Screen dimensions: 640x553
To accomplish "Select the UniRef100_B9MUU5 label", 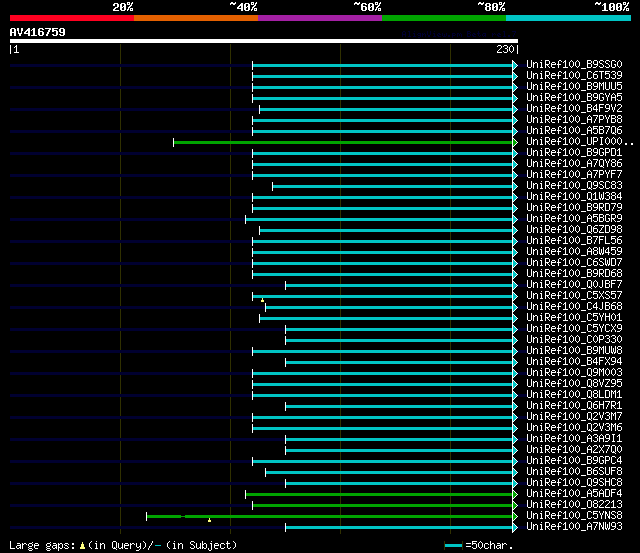I will (x=574, y=87).
